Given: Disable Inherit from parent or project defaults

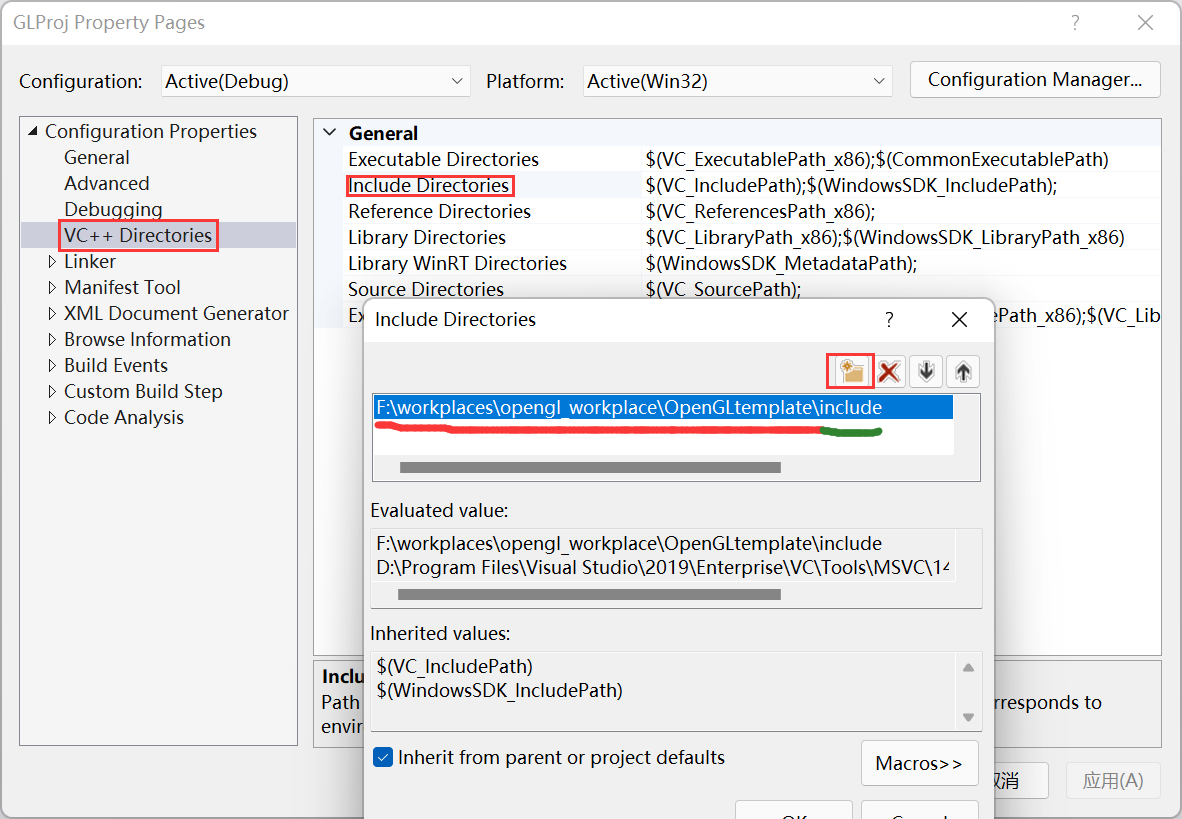Looking at the screenshot, I should (383, 758).
